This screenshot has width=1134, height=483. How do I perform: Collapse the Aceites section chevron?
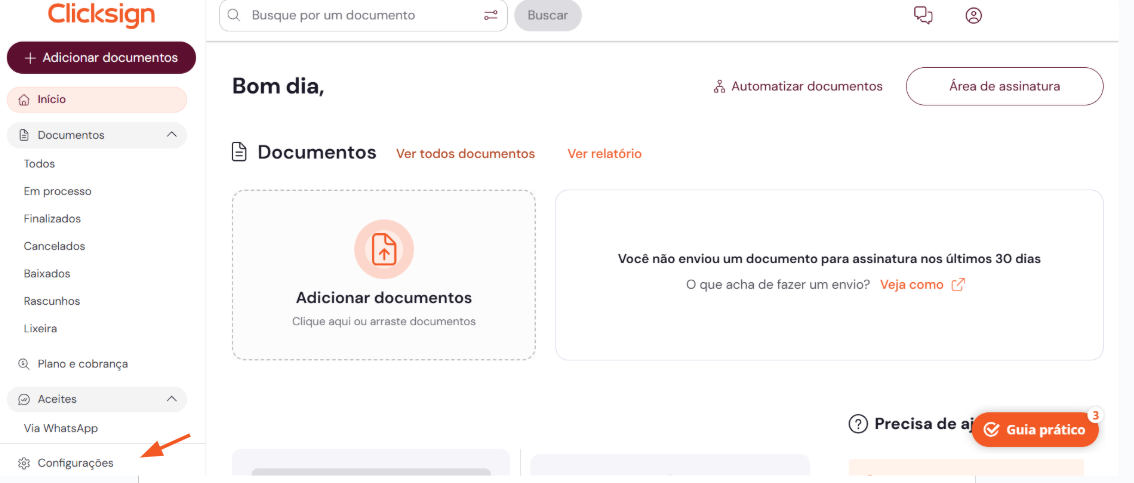coord(171,399)
